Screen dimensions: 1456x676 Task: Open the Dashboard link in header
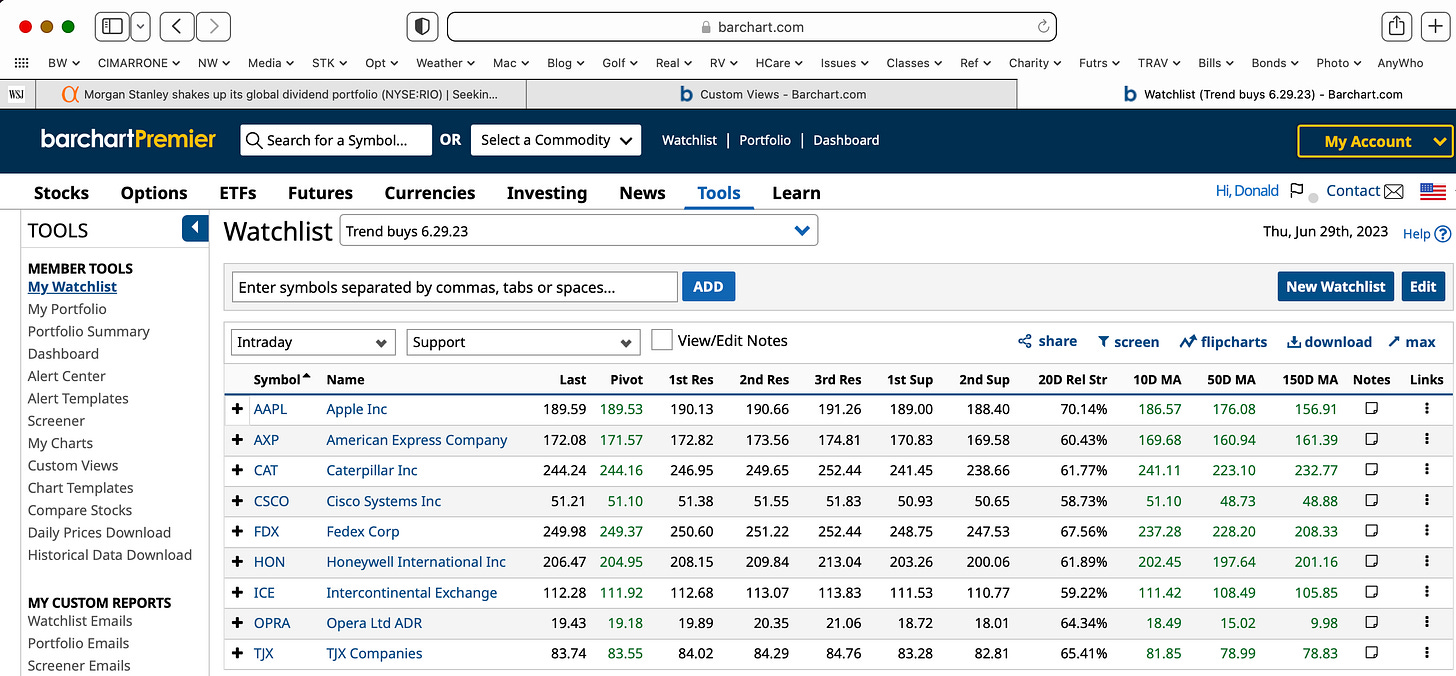click(846, 140)
